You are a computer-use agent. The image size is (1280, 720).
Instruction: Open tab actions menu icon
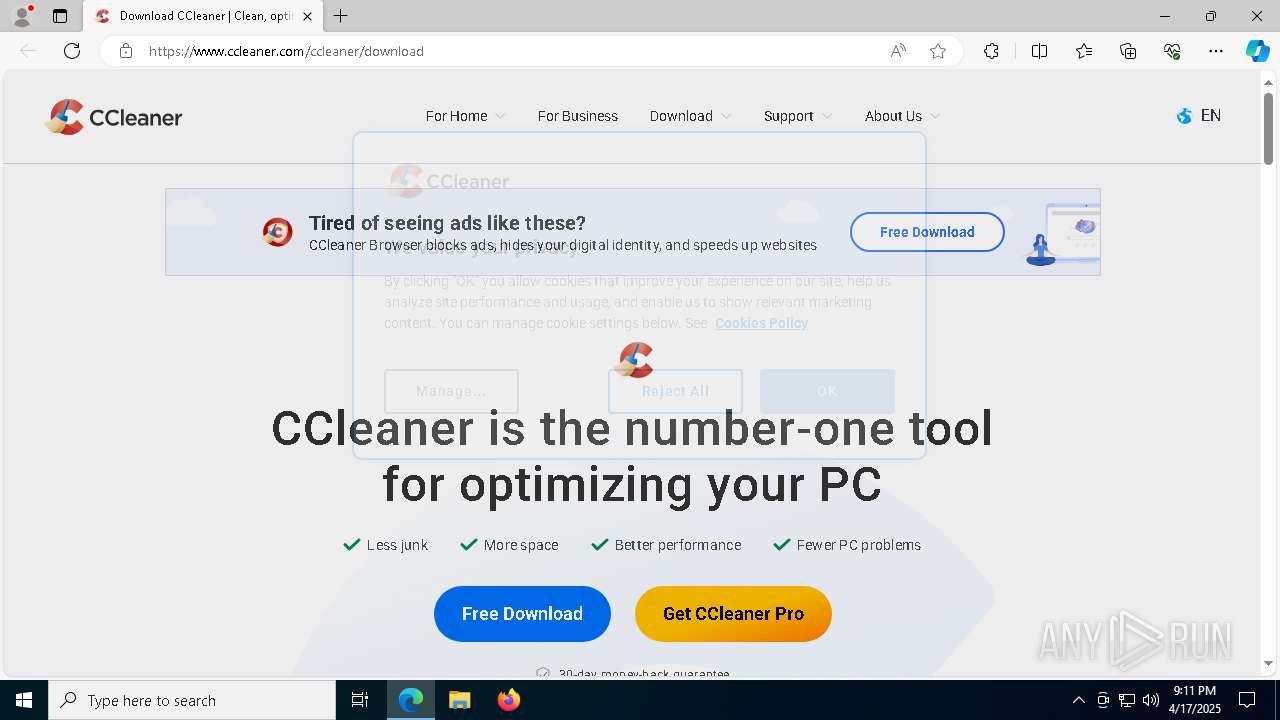(60, 16)
